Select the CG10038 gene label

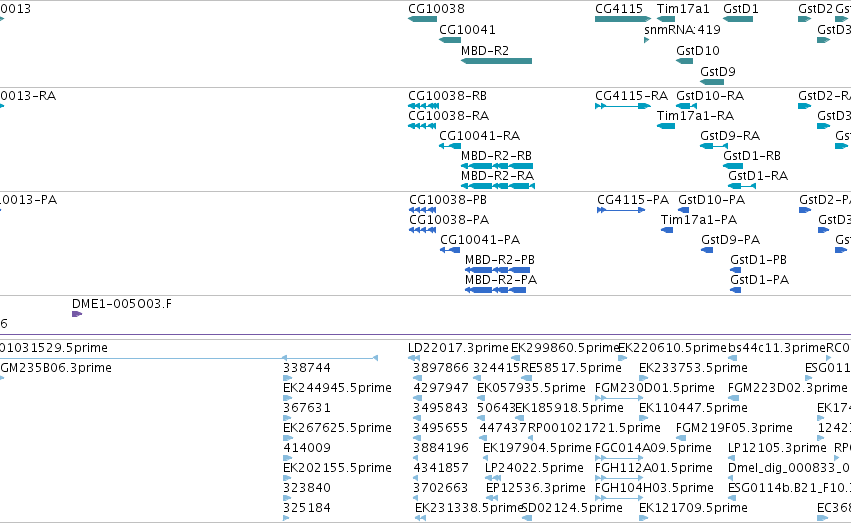click(436, 9)
